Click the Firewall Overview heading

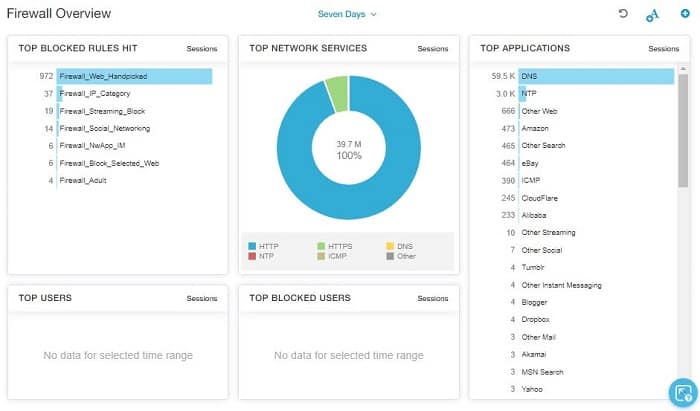click(59, 13)
